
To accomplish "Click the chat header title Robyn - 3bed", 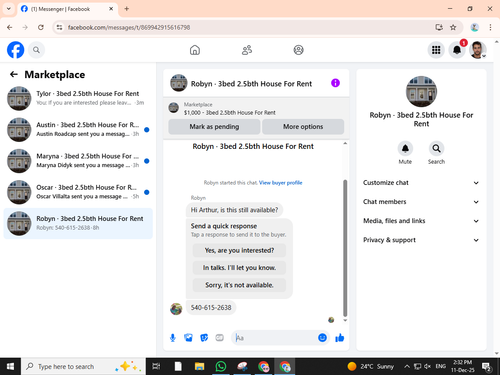I will [x=251, y=84].
